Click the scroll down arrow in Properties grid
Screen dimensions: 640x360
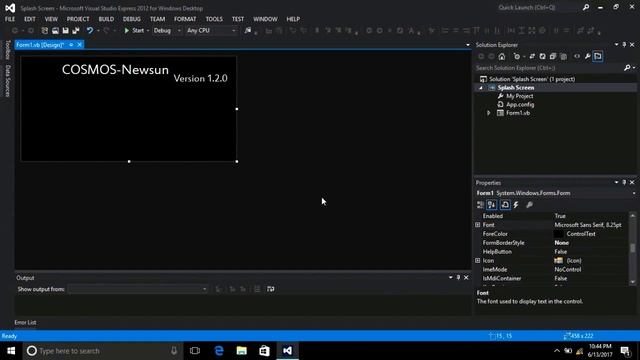point(633,282)
